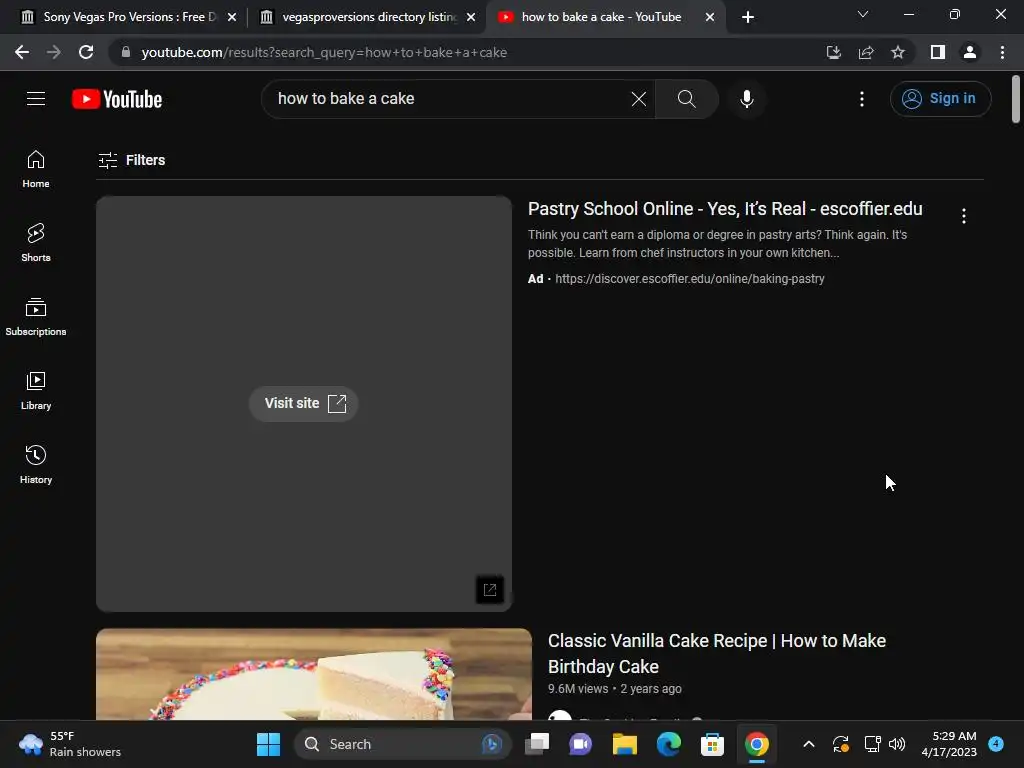Go back to the previous page
The image size is (1024, 768).
pyautogui.click(x=22, y=52)
